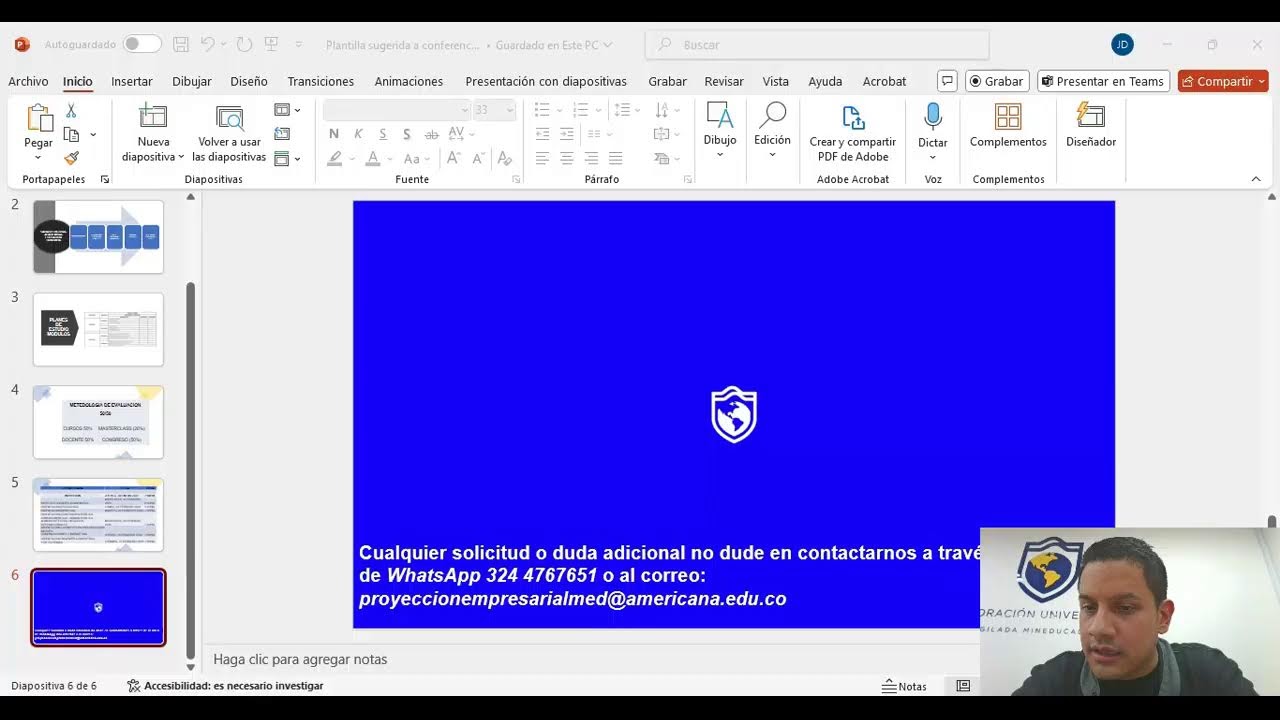Open the Edición search tools
The width and height of the screenshot is (1280, 720).
[772, 128]
